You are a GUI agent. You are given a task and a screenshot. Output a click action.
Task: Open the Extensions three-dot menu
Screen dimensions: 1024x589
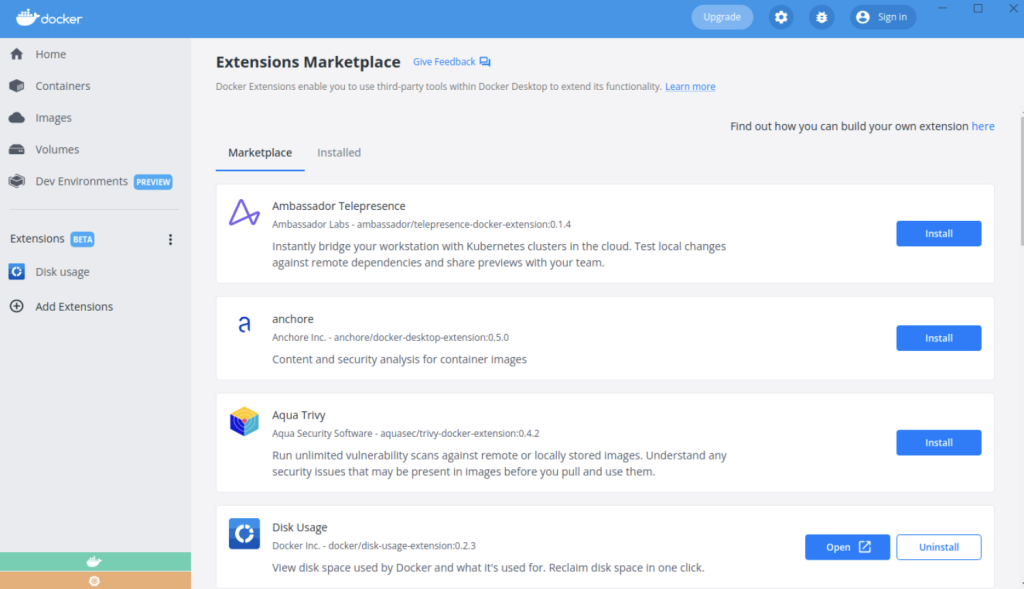[170, 240]
